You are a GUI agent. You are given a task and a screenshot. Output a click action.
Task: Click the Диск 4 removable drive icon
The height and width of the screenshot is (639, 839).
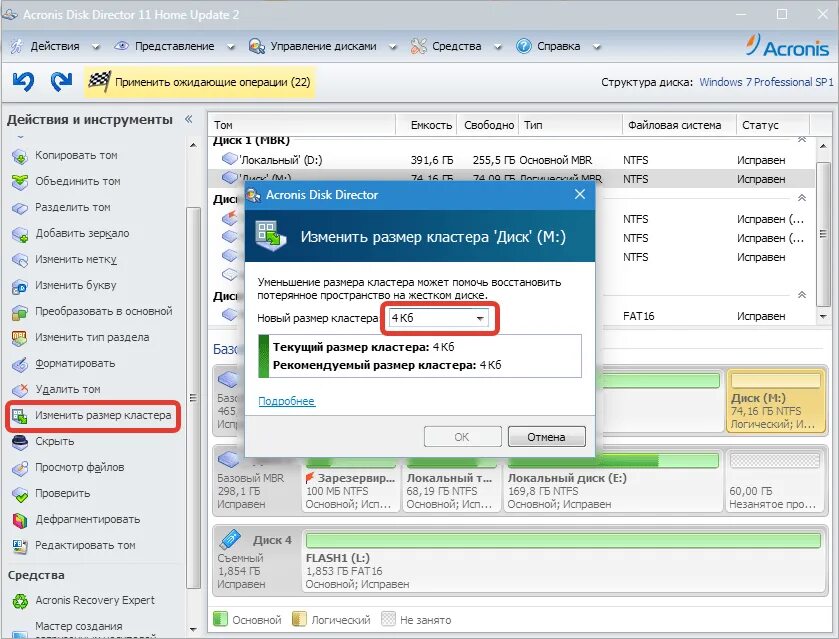[231, 539]
